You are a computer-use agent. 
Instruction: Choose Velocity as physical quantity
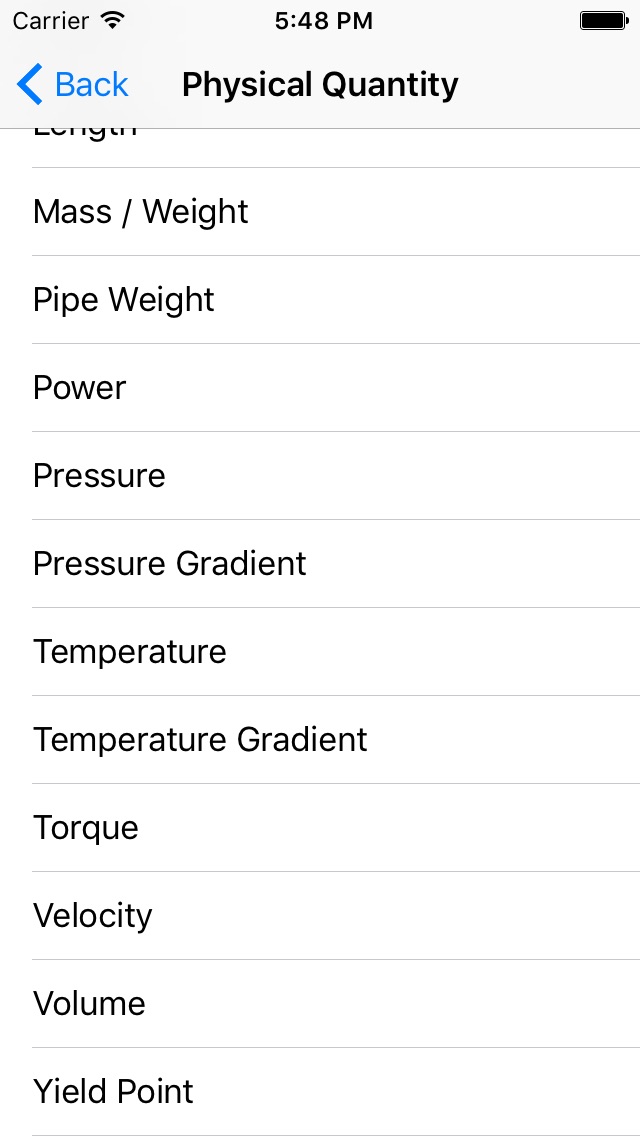[x=320, y=916]
